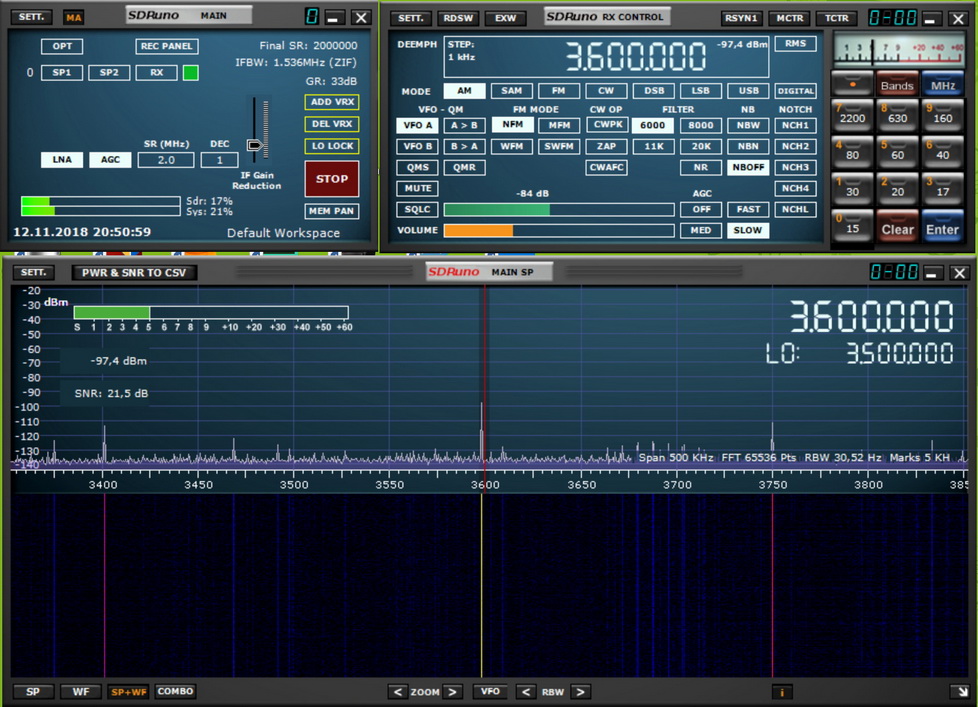Click MEM PAN button
Image resolution: width=978 pixels, height=707 pixels.
[x=332, y=211]
